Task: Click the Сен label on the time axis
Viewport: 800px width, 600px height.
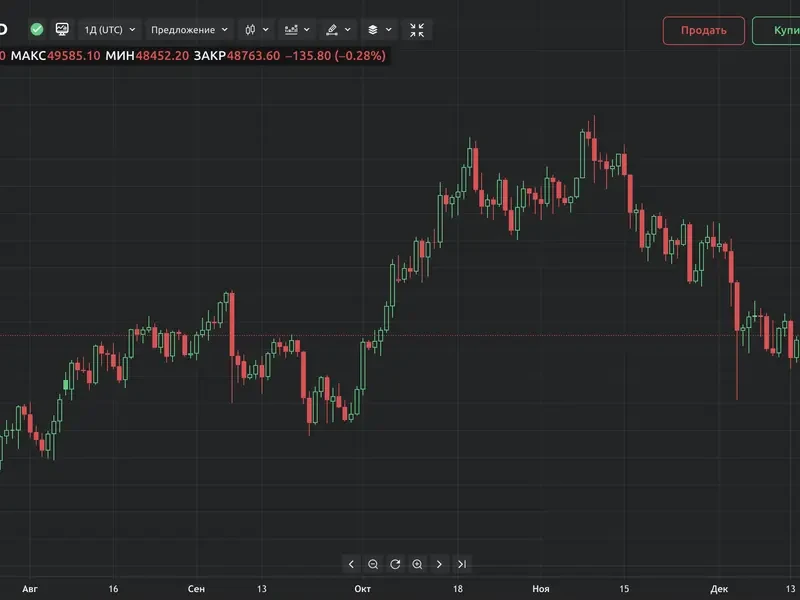Action: [x=196, y=589]
